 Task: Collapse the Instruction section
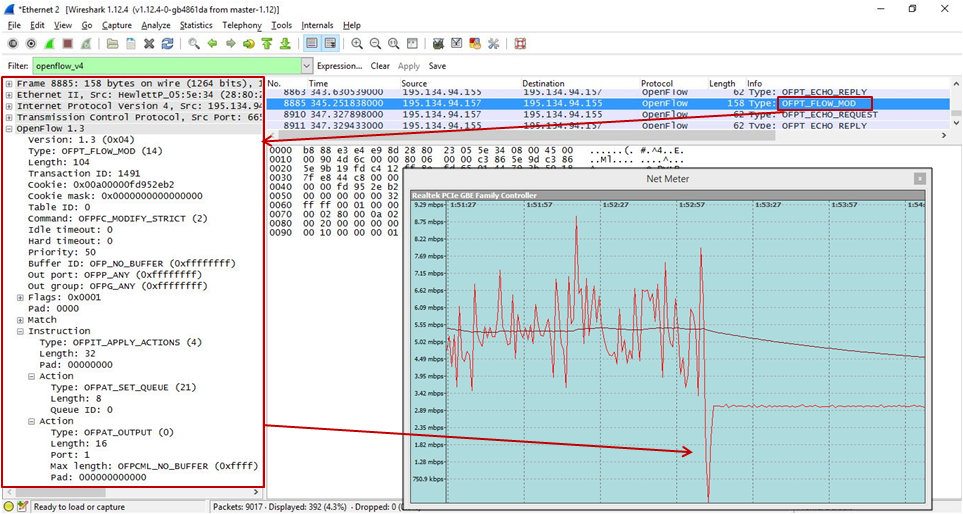pyautogui.click(x=21, y=331)
